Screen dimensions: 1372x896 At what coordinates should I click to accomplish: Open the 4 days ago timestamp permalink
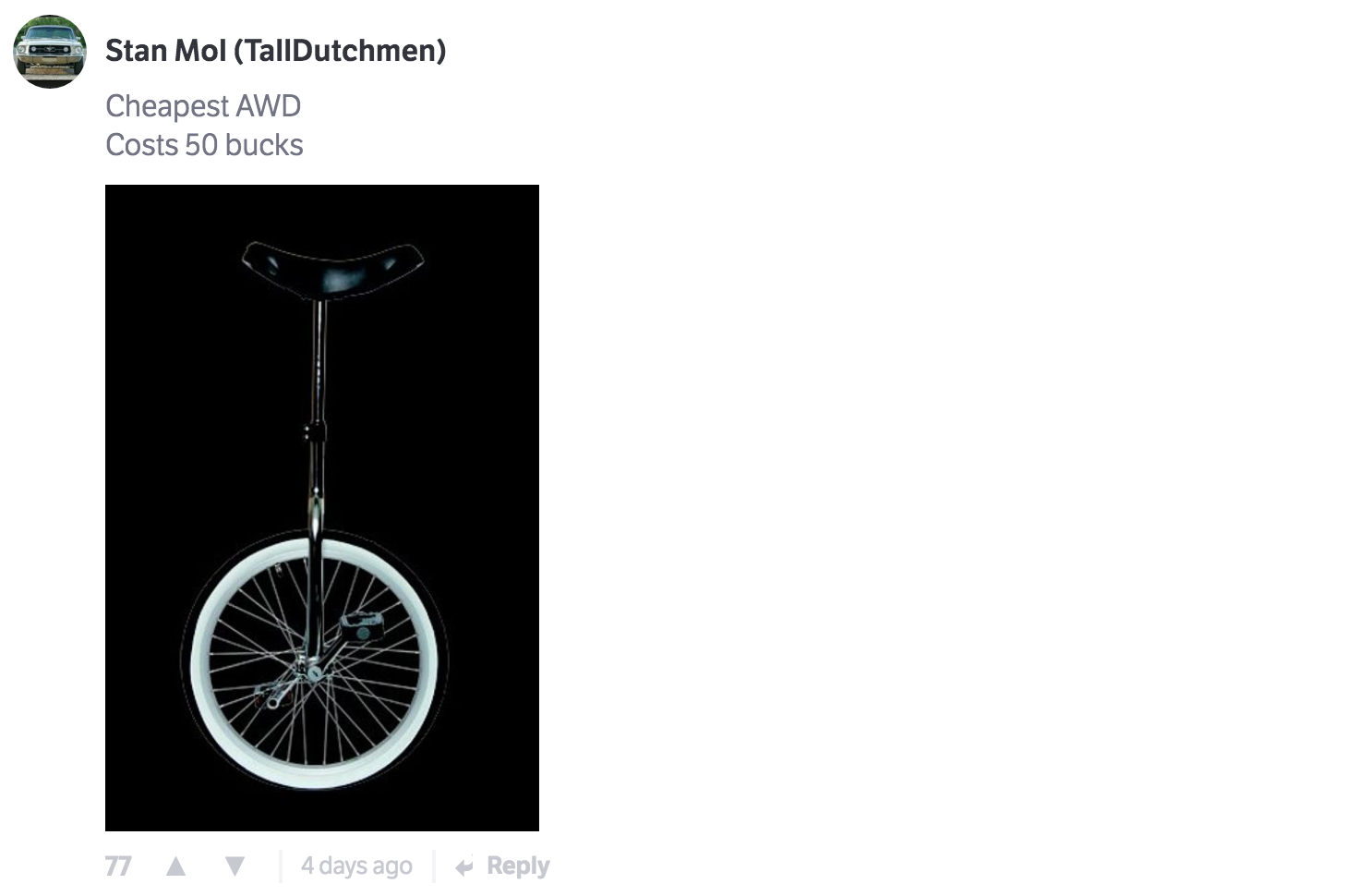356,866
